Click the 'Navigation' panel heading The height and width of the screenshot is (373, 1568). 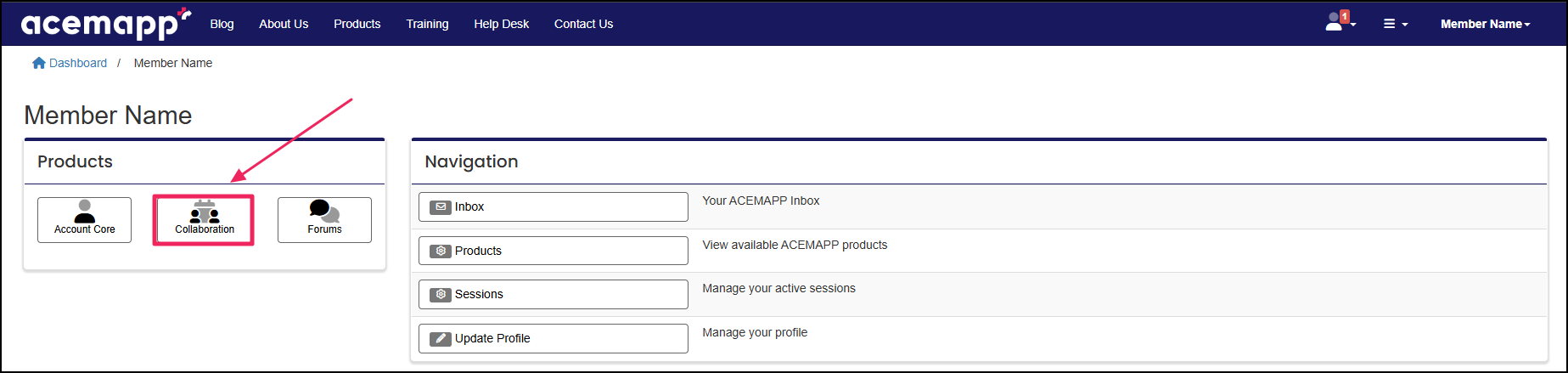pos(471,161)
